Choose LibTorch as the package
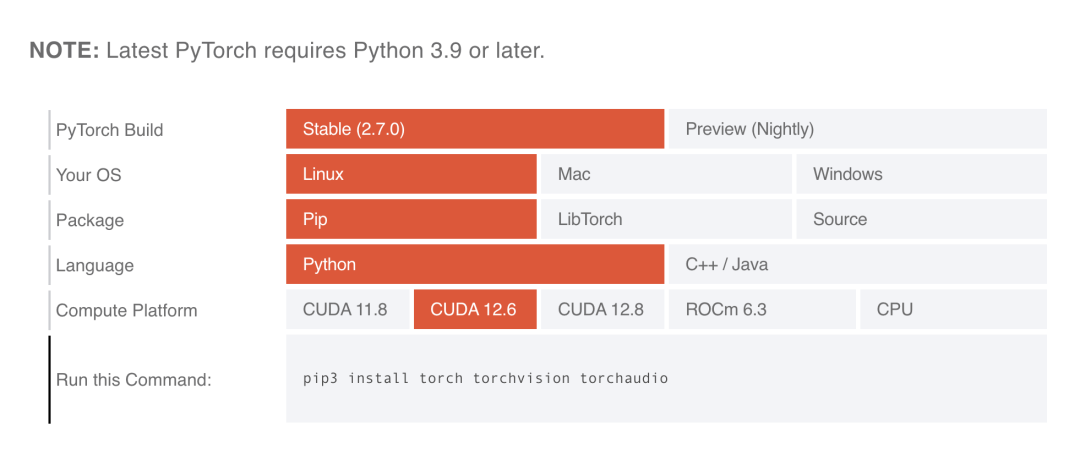 (665, 219)
